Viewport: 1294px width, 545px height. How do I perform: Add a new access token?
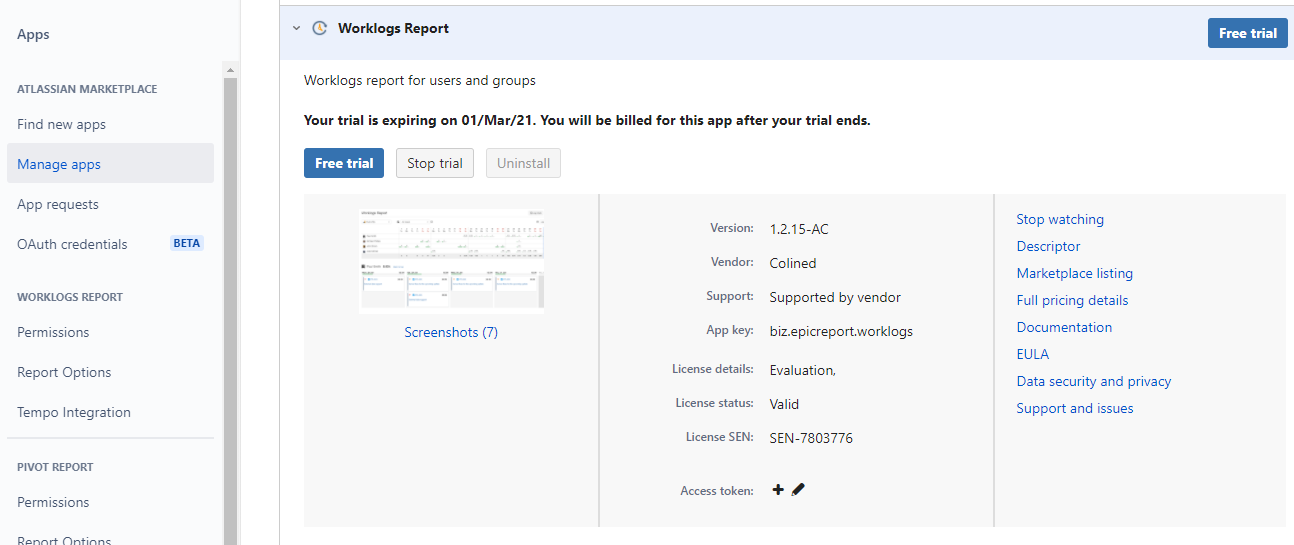(778, 490)
